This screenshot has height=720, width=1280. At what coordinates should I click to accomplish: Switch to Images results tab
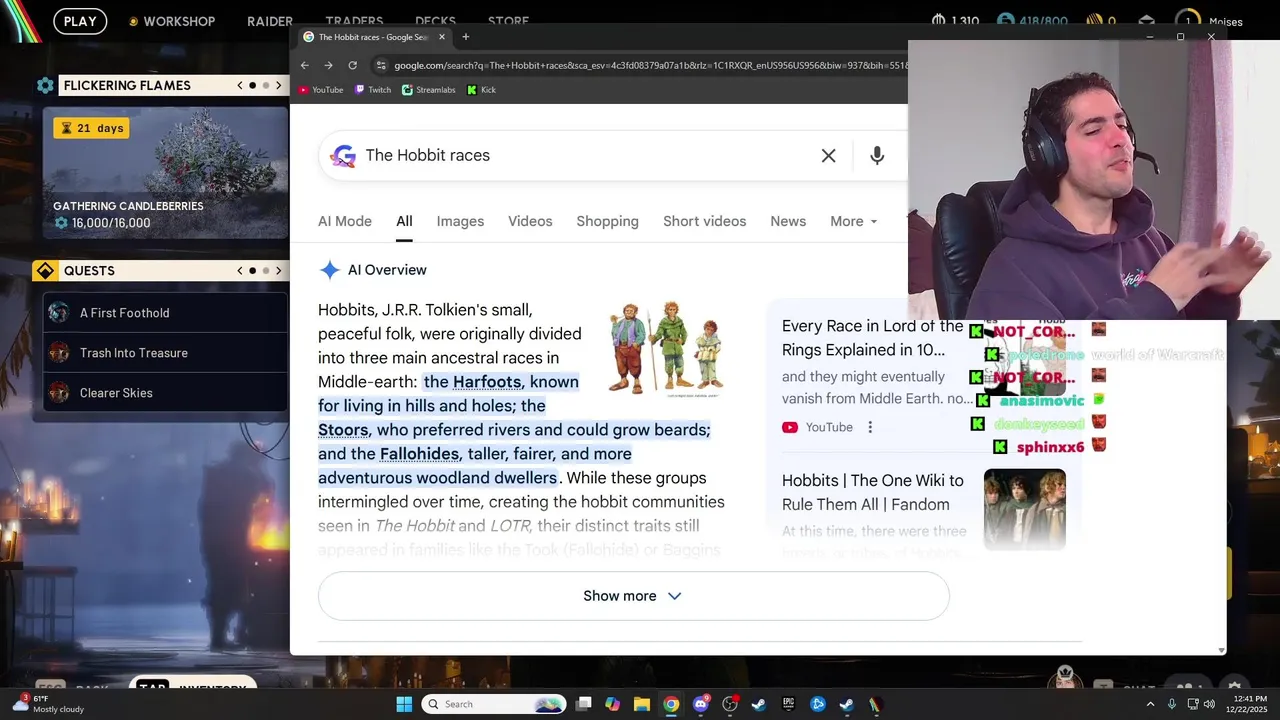click(x=460, y=221)
